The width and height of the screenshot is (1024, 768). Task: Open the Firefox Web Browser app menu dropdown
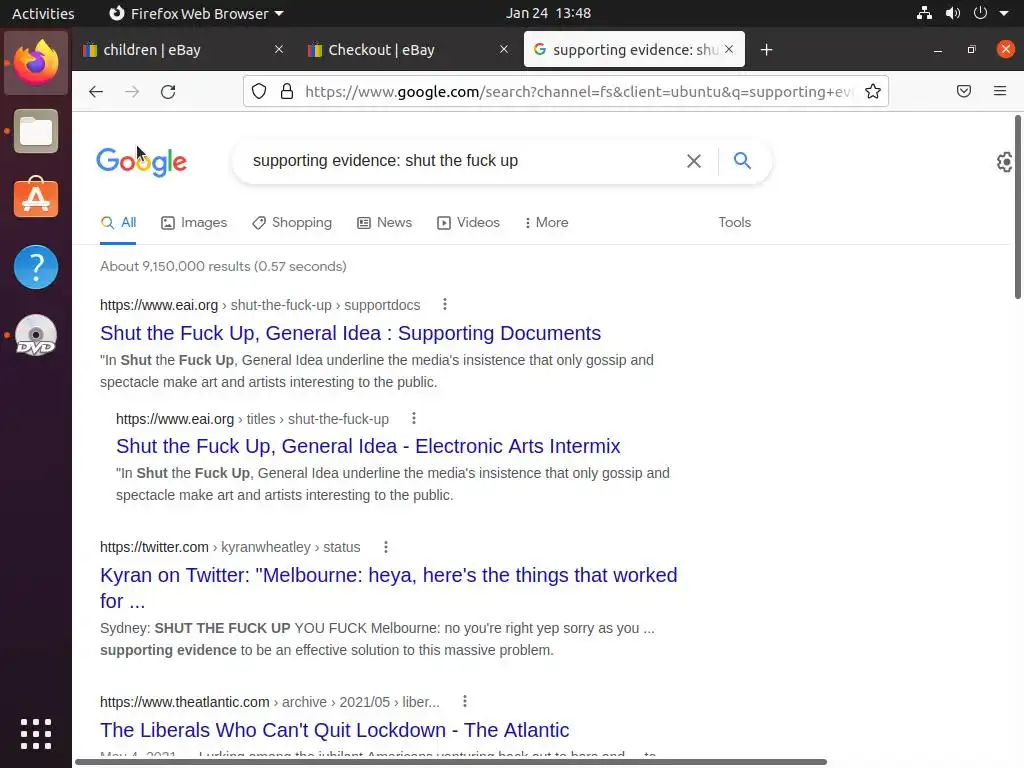(196, 13)
